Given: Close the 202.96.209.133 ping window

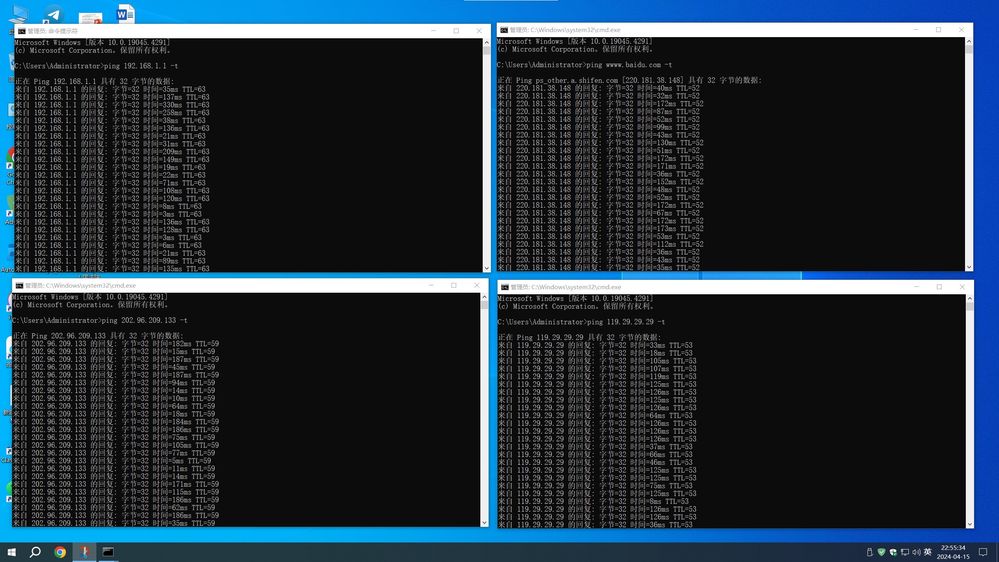Looking at the screenshot, I should (477, 285).
